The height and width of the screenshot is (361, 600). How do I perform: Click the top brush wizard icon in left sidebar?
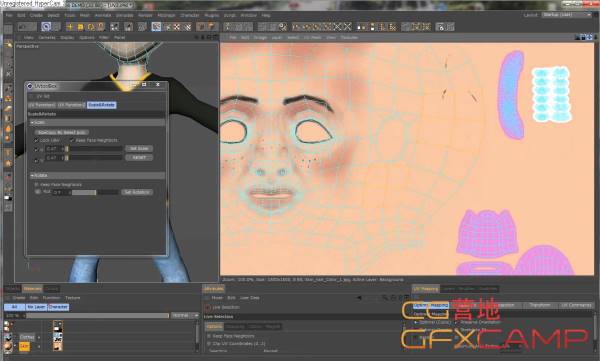[x=8, y=46]
